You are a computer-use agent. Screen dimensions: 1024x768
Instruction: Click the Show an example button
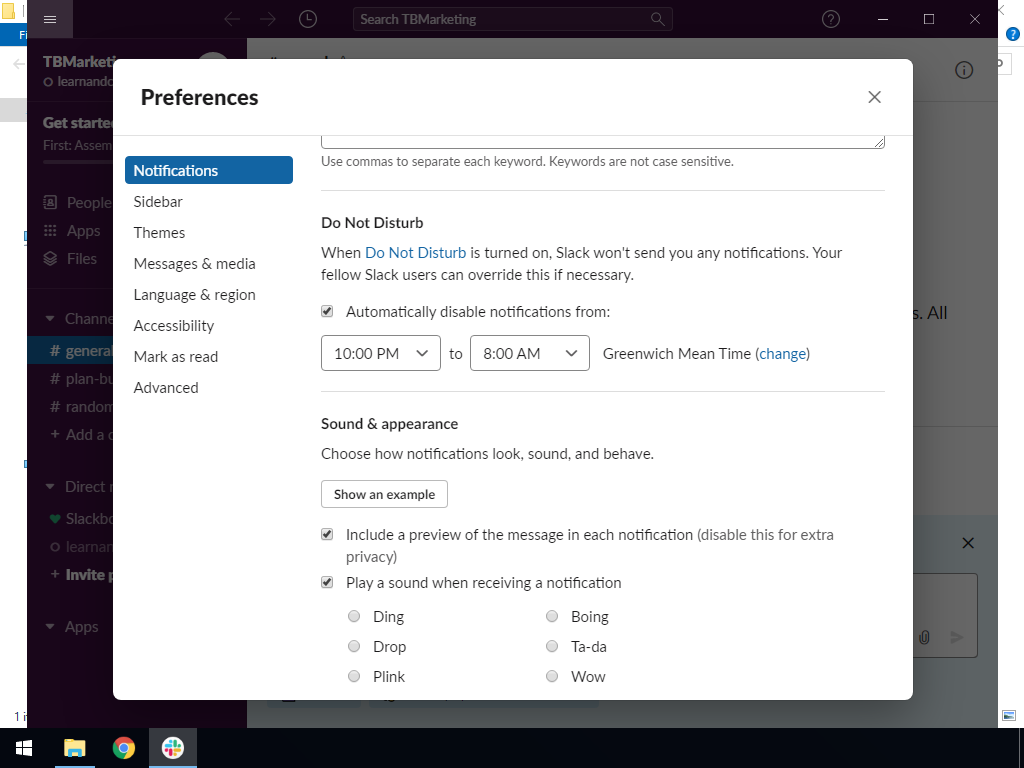coord(384,494)
